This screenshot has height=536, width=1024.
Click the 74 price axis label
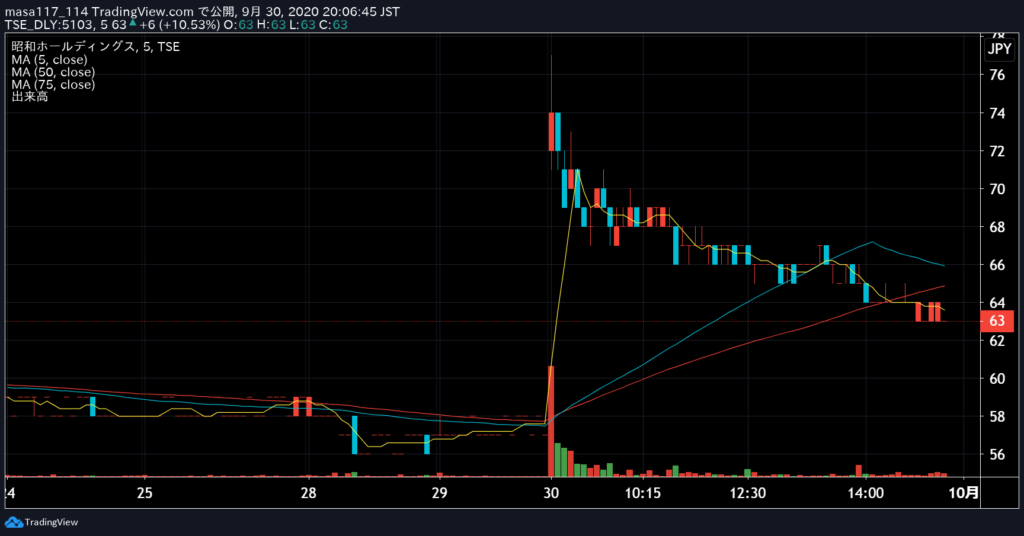[x=997, y=114]
